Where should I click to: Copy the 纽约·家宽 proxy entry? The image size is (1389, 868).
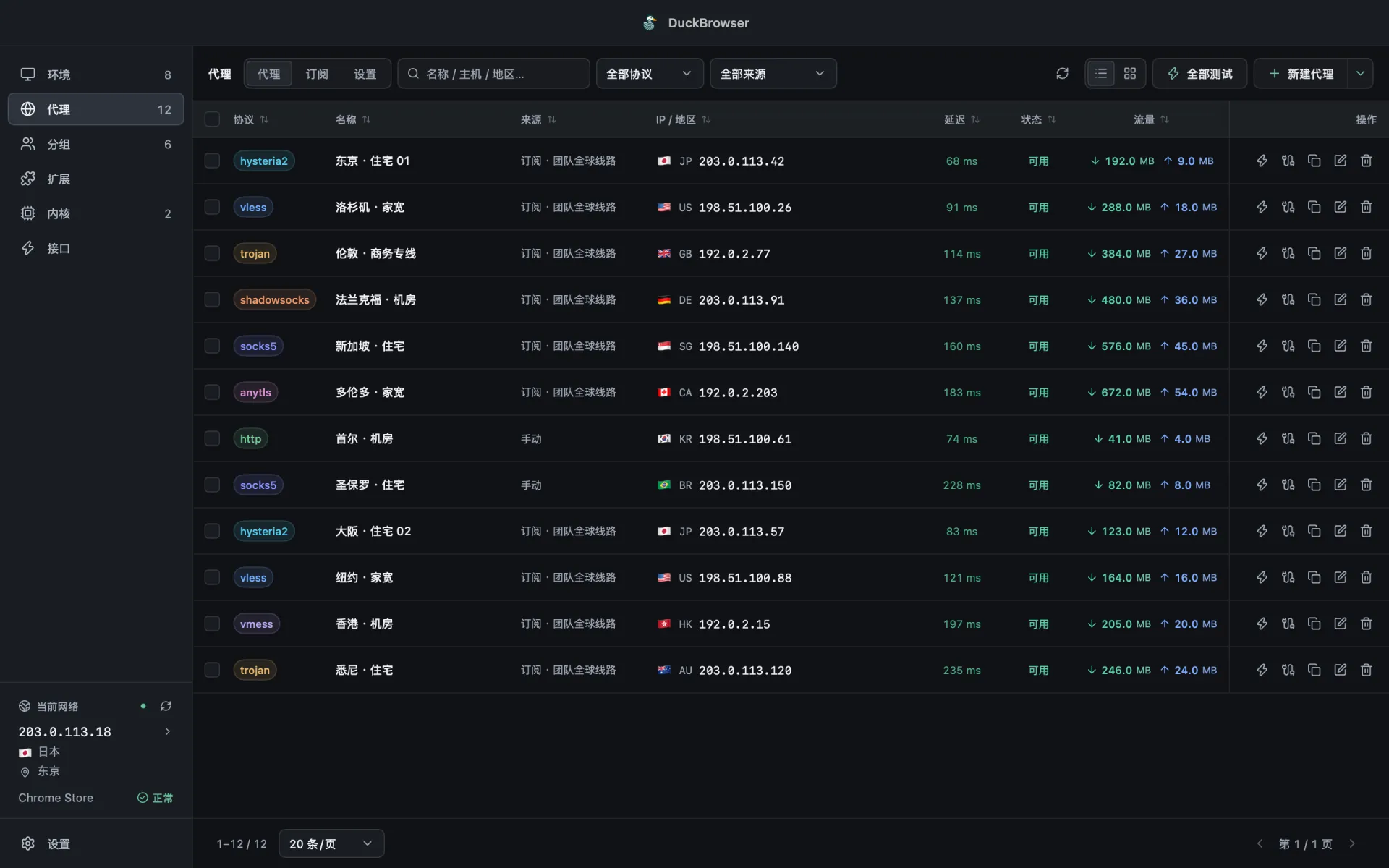1314,577
